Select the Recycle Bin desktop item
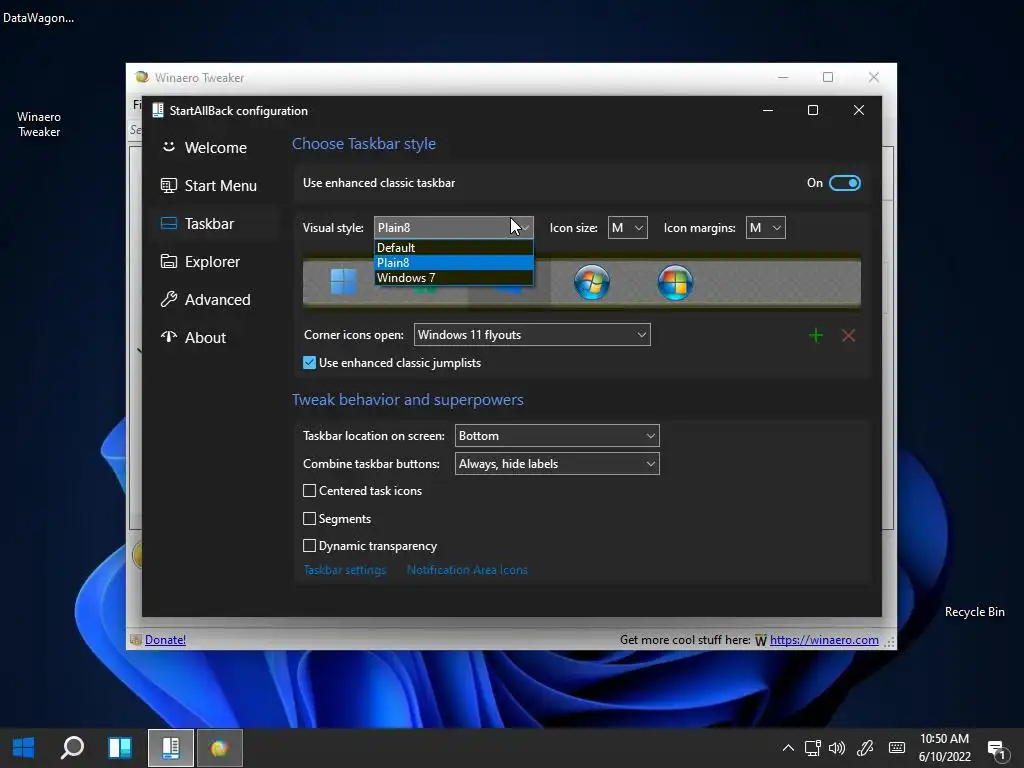This screenshot has height=768, width=1024. (x=974, y=612)
